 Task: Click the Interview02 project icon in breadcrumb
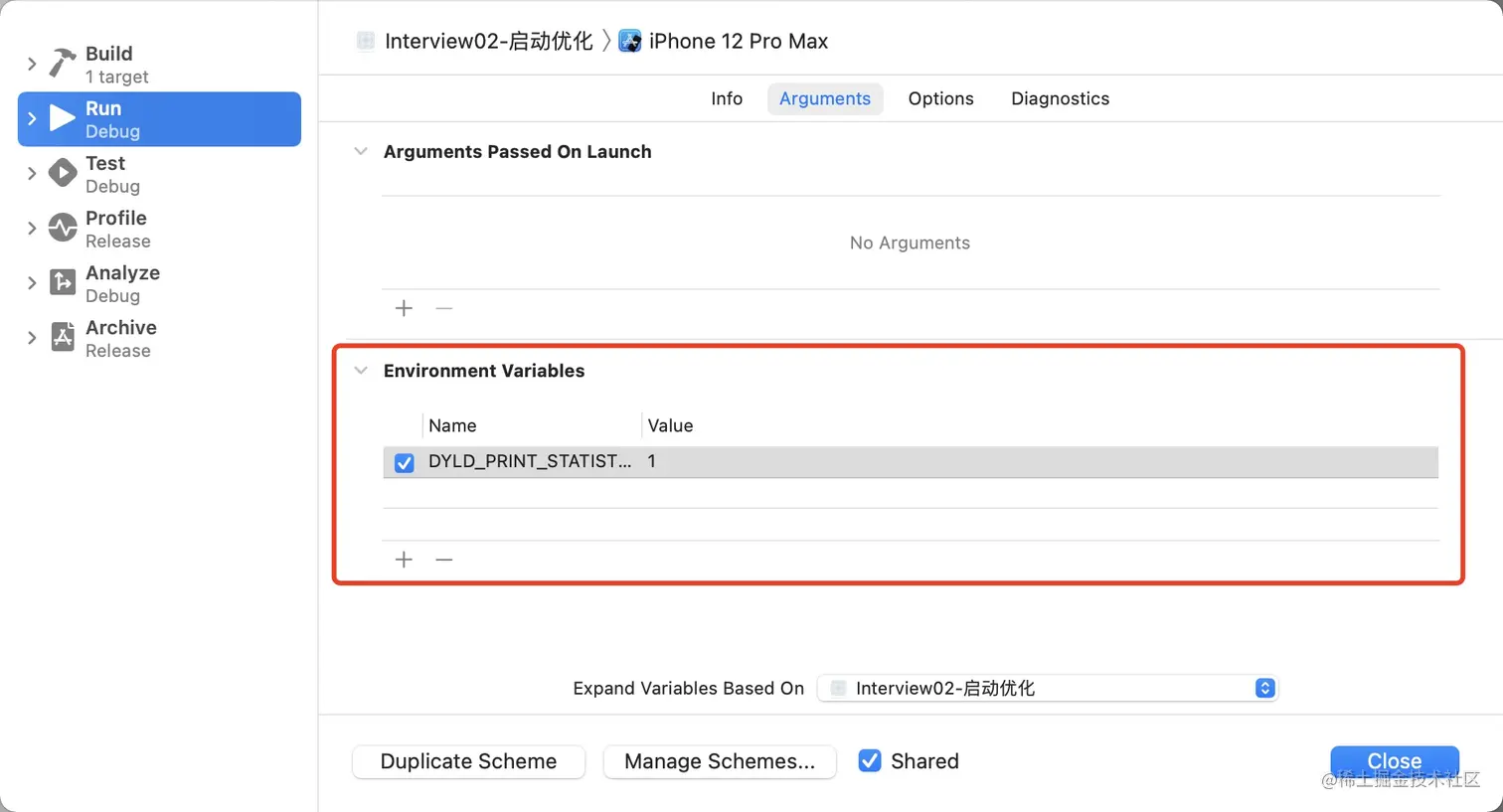click(366, 41)
